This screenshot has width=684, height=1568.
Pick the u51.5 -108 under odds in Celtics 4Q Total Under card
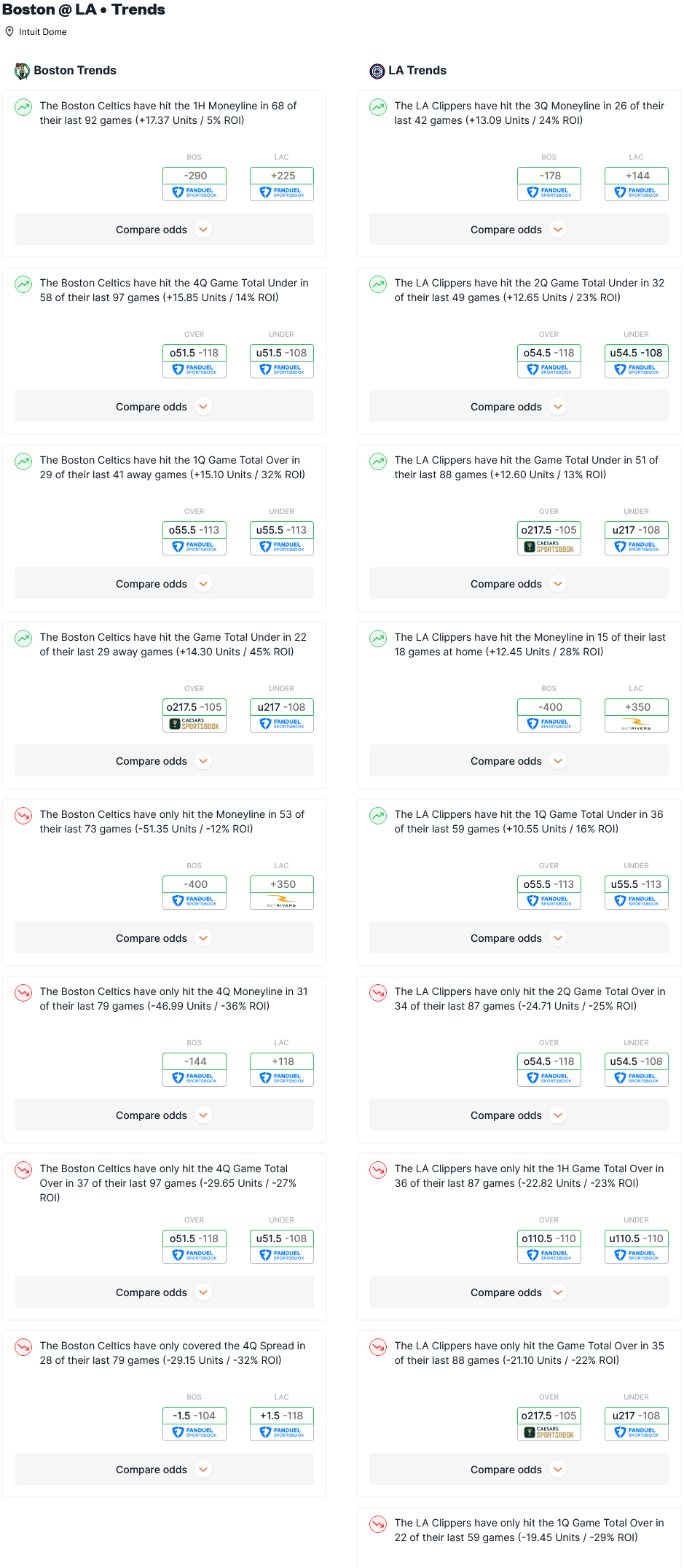[282, 353]
